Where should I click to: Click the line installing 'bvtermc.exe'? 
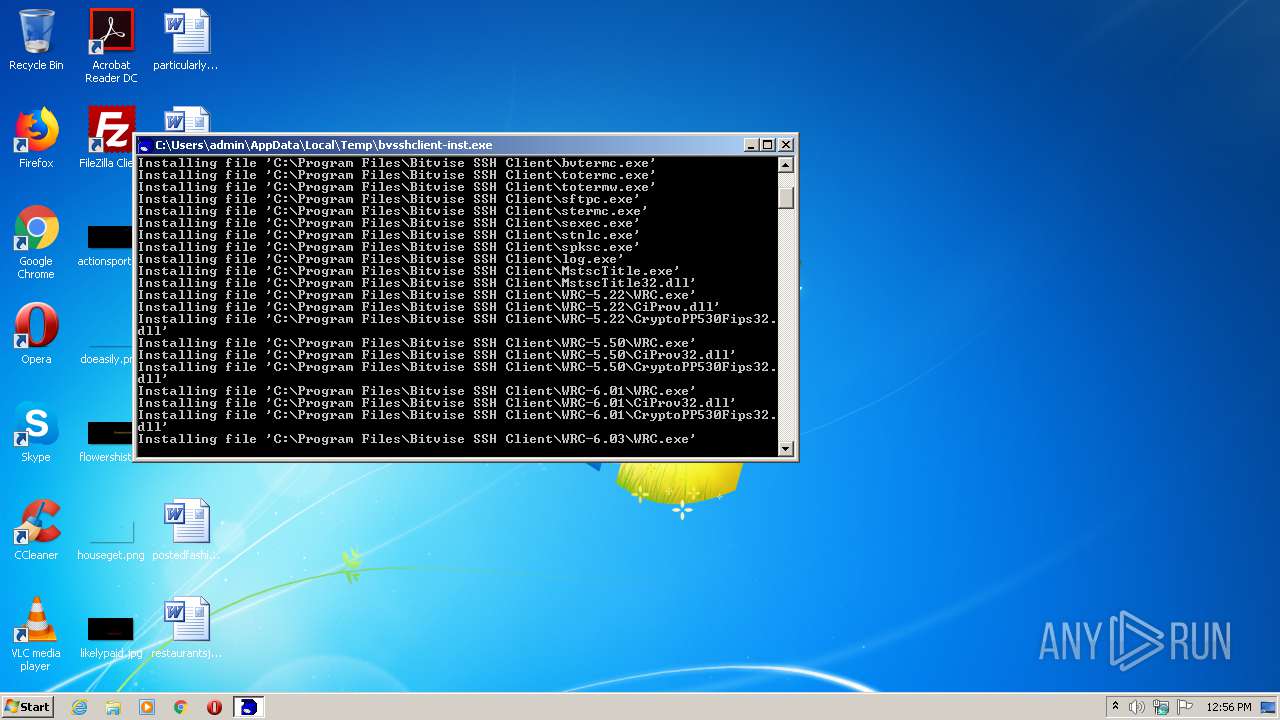coord(396,163)
